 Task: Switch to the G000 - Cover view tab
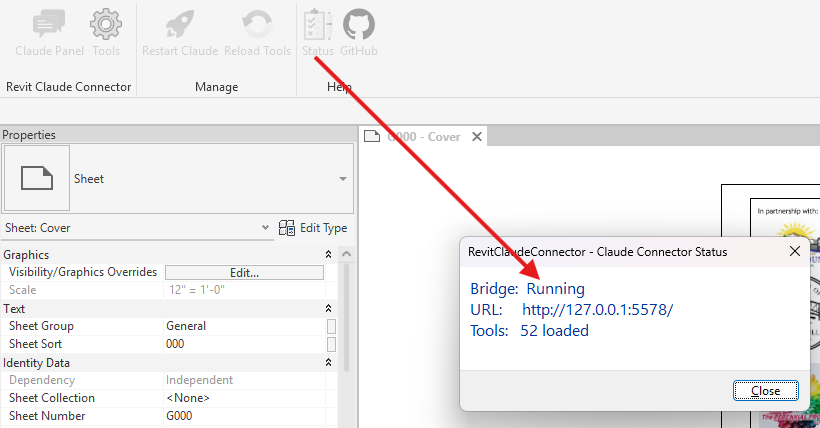point(420,136)
